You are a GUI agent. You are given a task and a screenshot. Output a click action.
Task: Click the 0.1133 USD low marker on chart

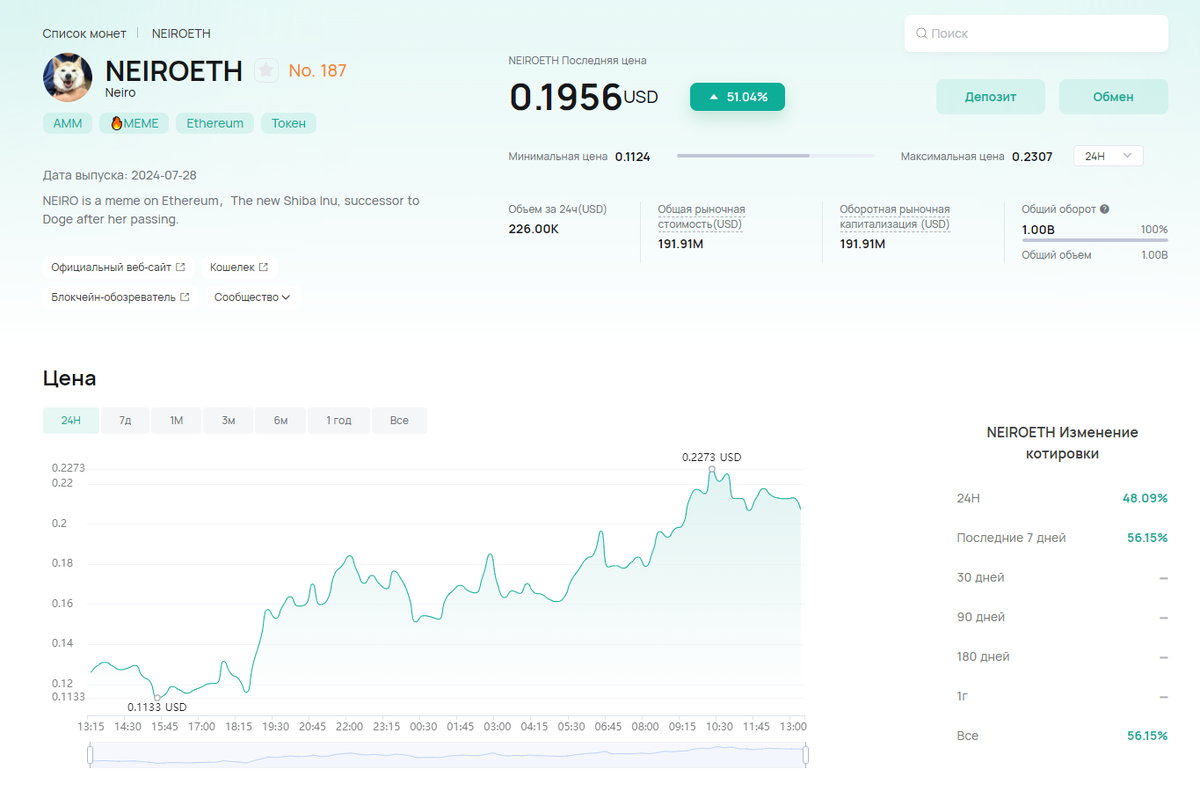pyautogui.click(x=157, y=697)
